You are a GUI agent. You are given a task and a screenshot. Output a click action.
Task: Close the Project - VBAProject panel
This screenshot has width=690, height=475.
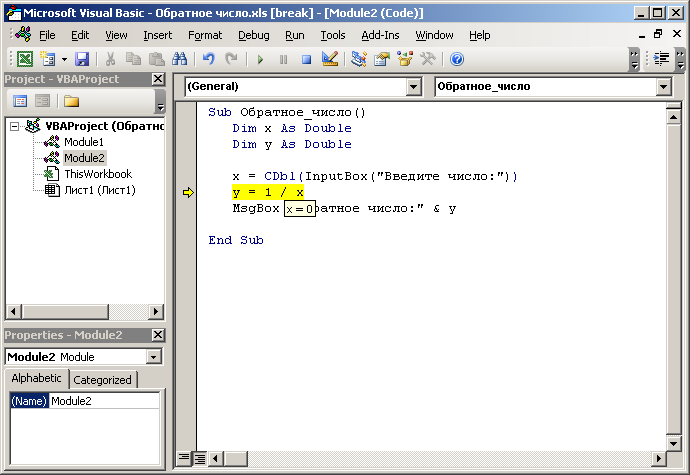[x=158, y=79]
